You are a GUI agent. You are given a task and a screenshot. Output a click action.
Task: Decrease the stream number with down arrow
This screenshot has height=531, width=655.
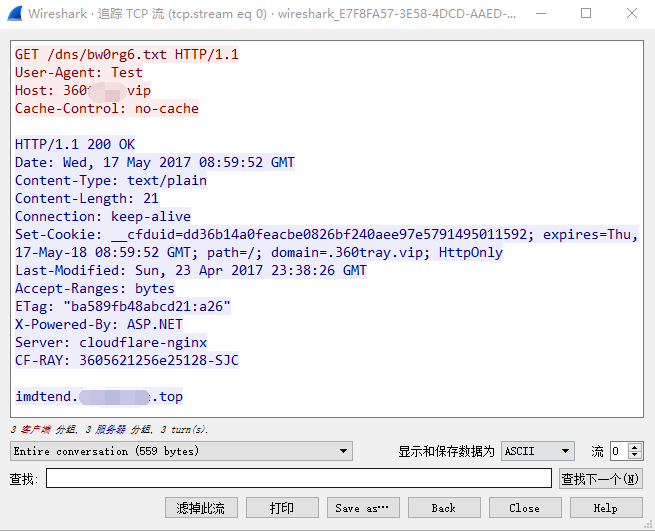coord(636,455)
